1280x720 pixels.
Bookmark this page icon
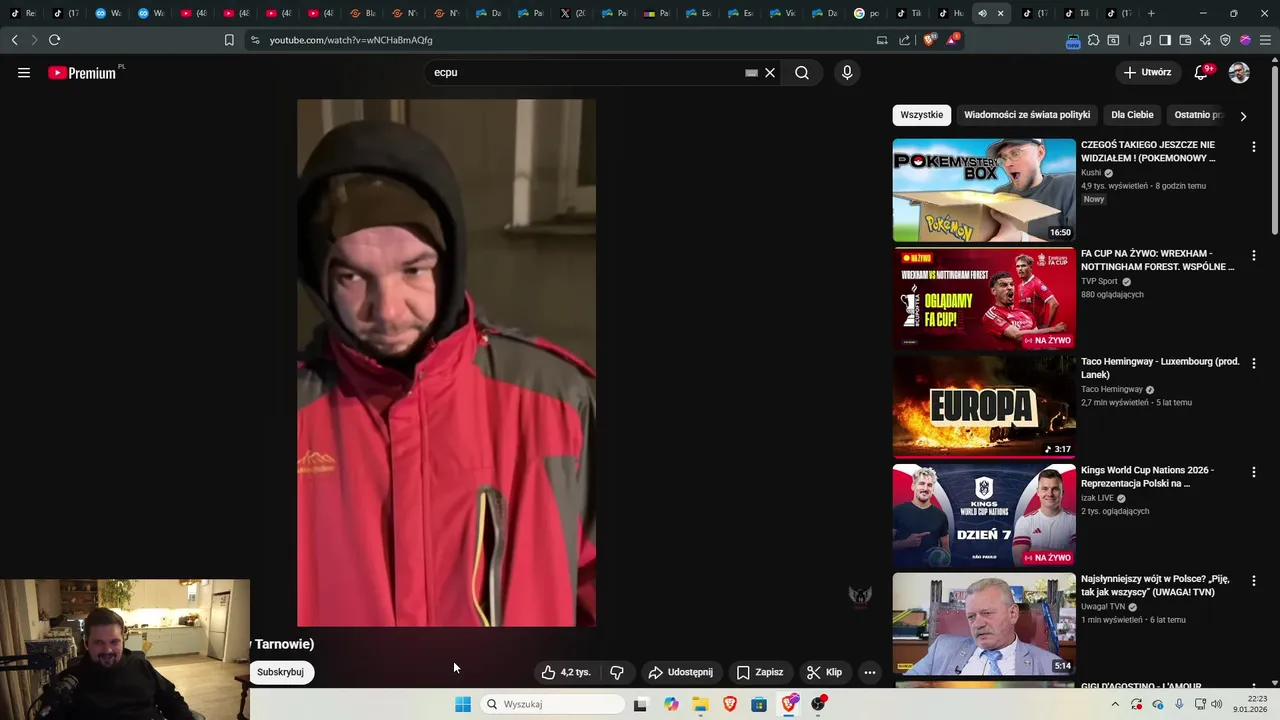pyautogui.click(x=229, y=40)
